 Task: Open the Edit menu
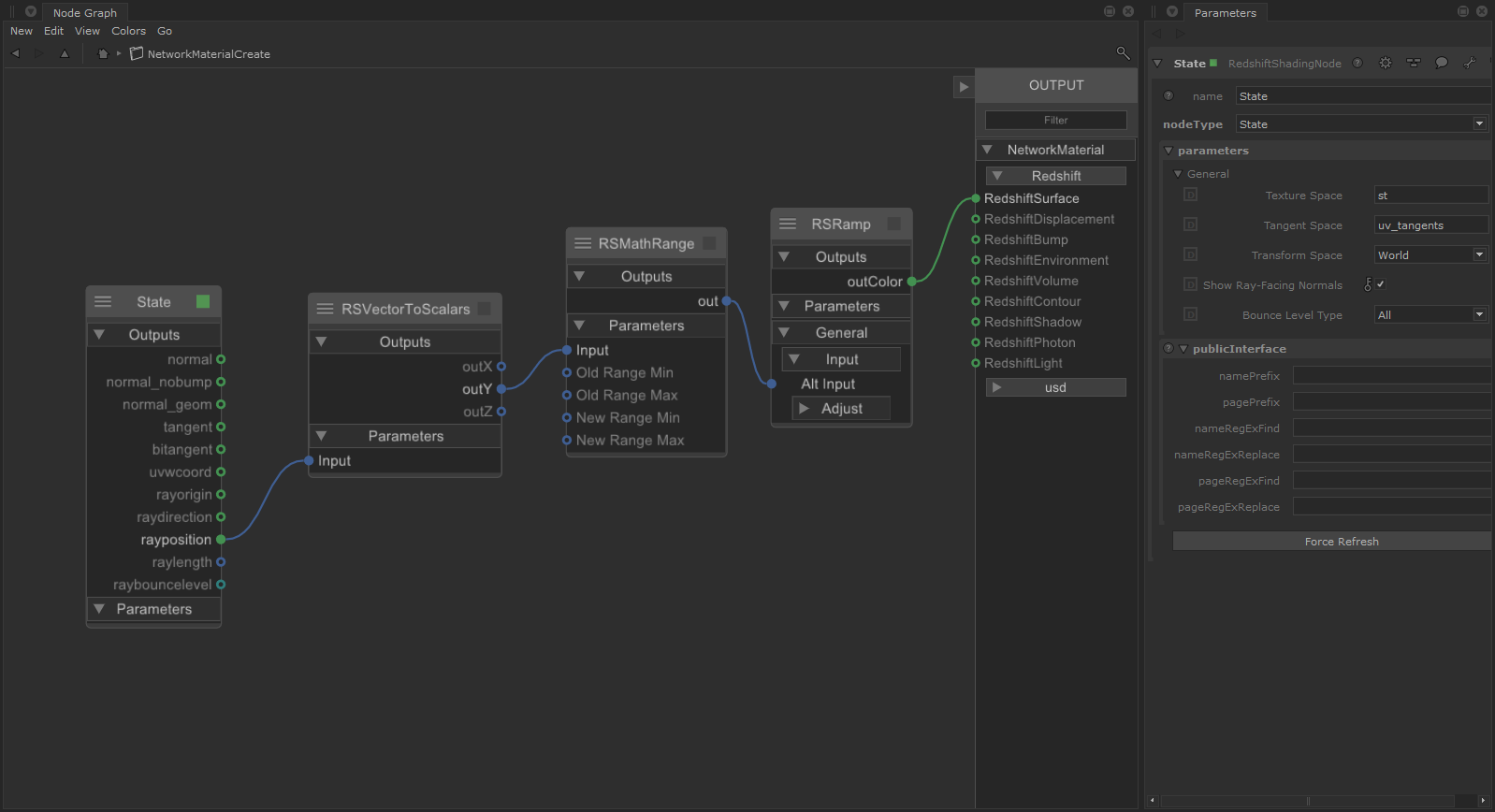[x=54, y=31]
